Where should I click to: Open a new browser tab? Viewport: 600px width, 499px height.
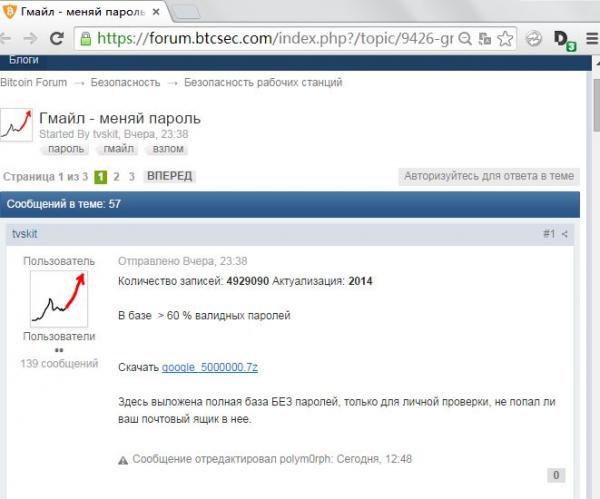pos(186,12)
